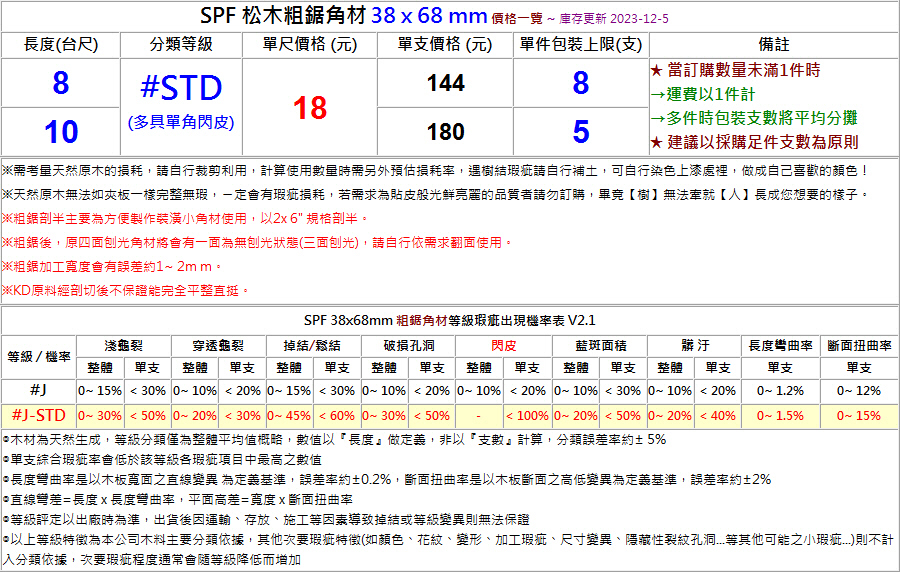900x572 pixels.
Task: Click the 長度(台尺) column header
Action: [x=61, y=45]
